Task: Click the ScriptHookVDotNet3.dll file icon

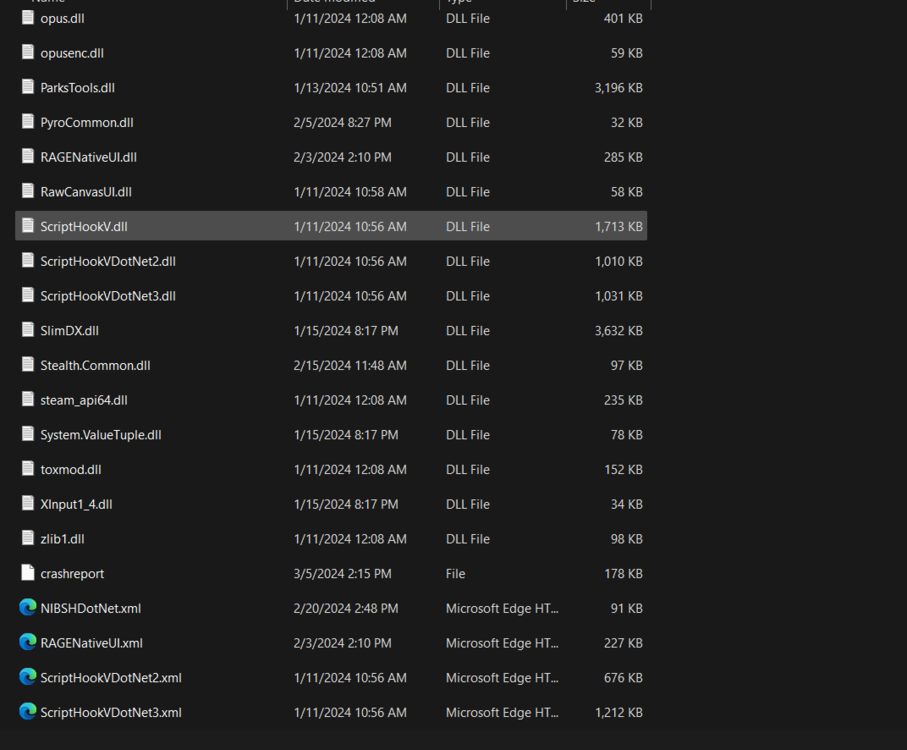Action: tap(28, 295)
